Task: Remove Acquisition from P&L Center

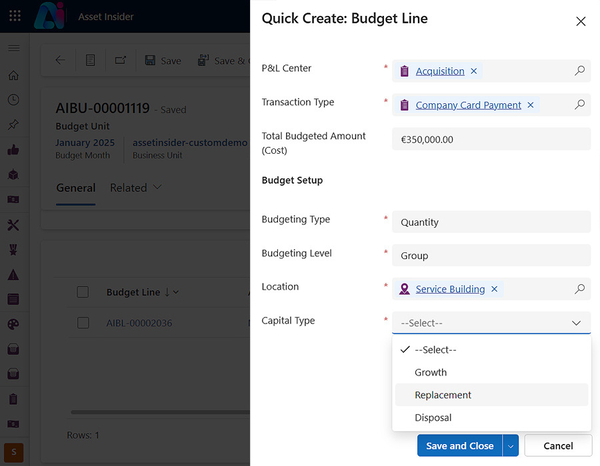Action: click(474, 71)
